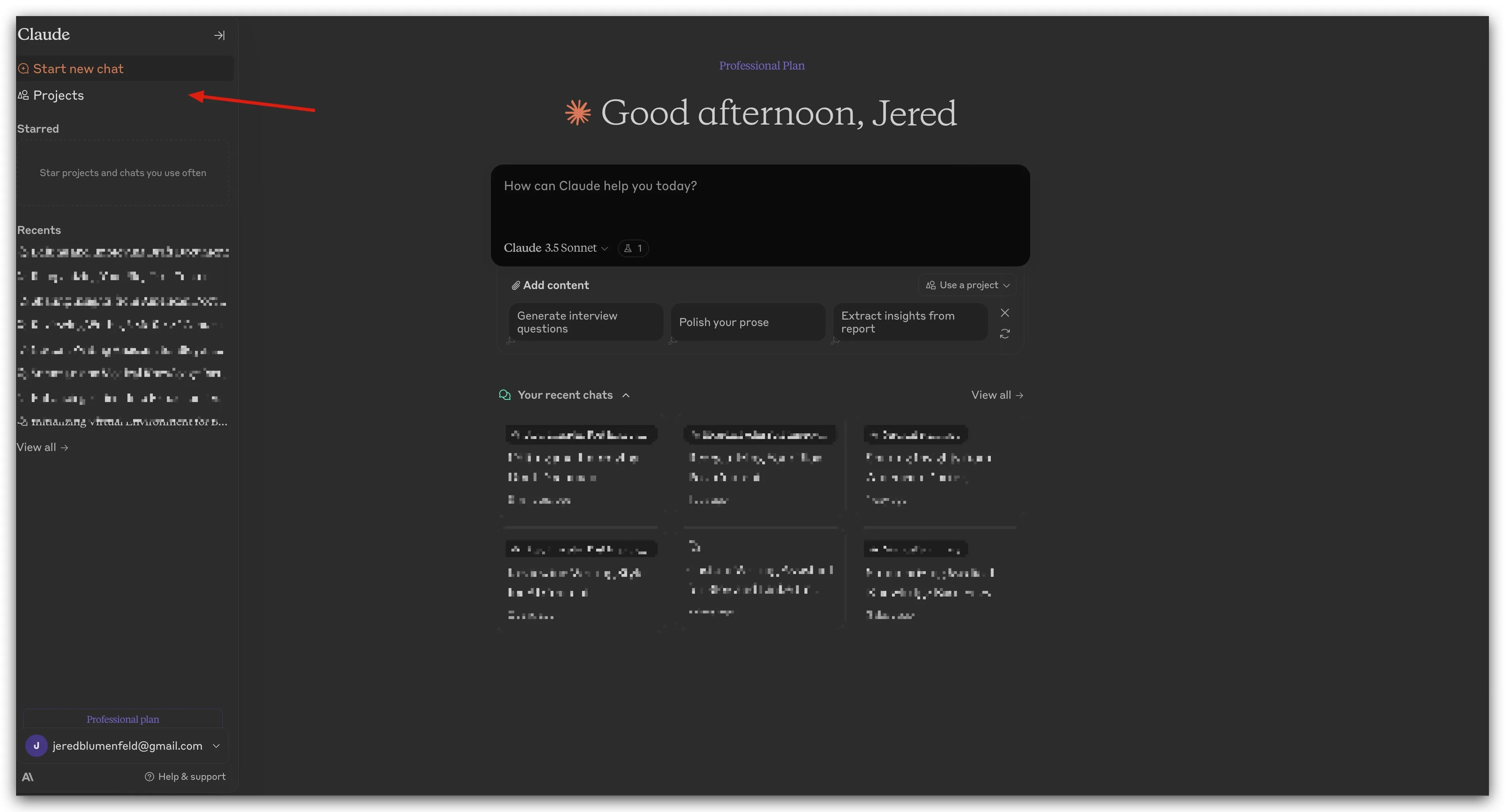This screenshot has height=812, width=1505.
Task: Expand the Use a project dropdown
Action: [x=967, y=285]
